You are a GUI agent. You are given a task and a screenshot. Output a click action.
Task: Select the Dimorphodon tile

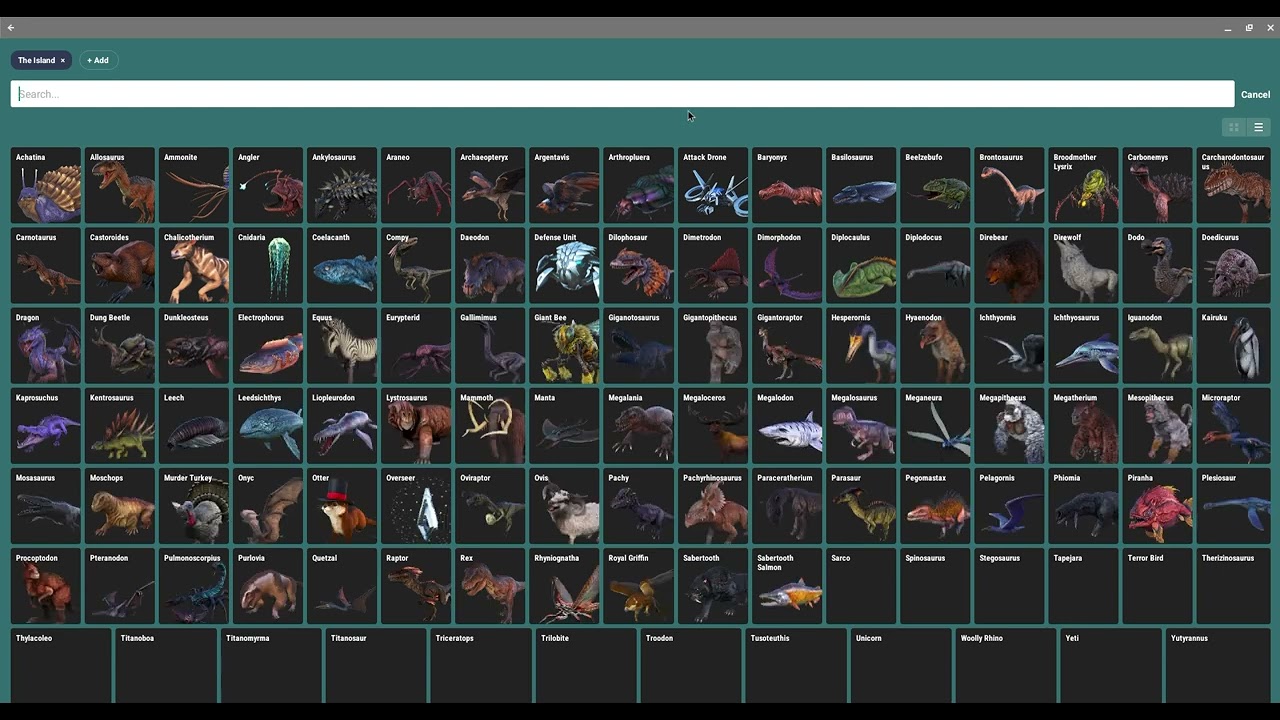787,265
